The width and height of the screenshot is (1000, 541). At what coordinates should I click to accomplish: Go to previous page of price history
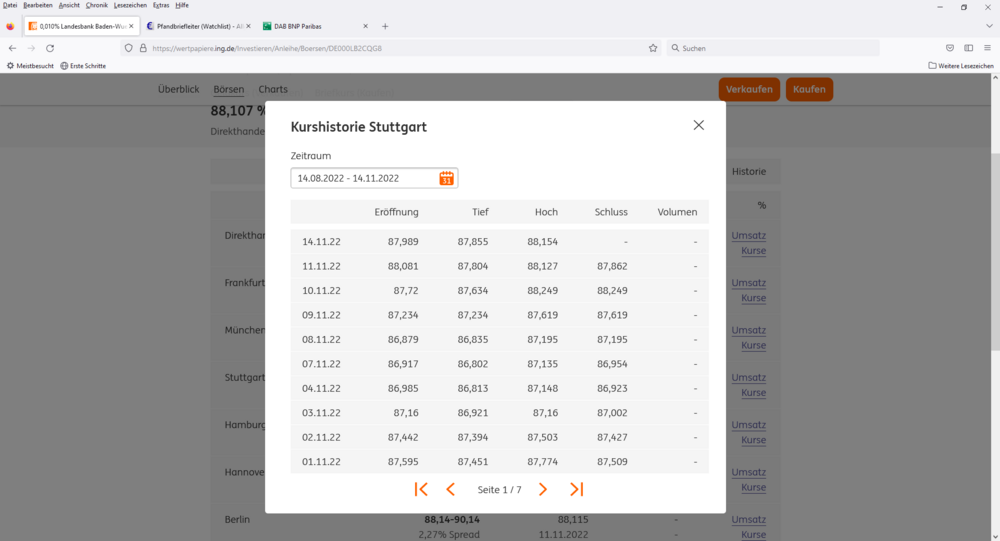pyautogui.click(x=450, y=489)
